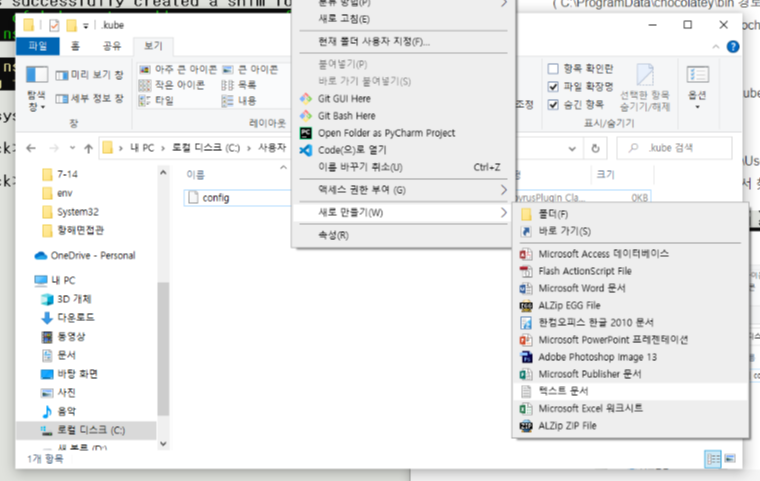This screenshot has height=481, width=760.
Task: Uncheck 파일 확장명 checkbox
Action: click(553, 86)
